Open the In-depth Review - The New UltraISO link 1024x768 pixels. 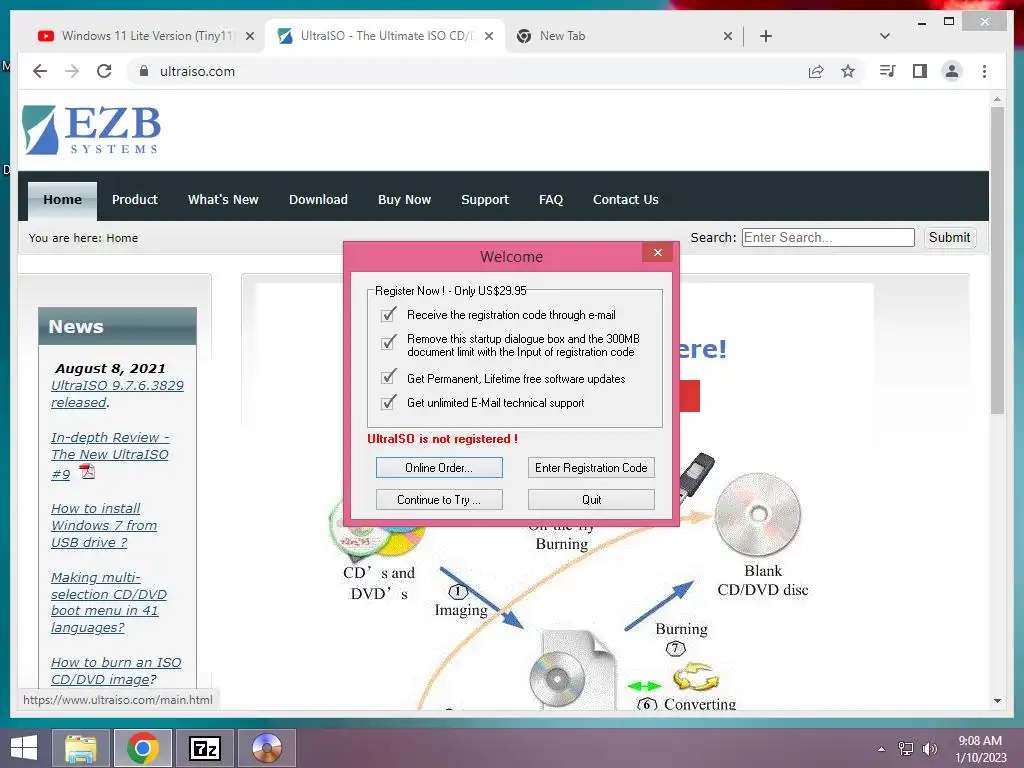tap(110, 455)
